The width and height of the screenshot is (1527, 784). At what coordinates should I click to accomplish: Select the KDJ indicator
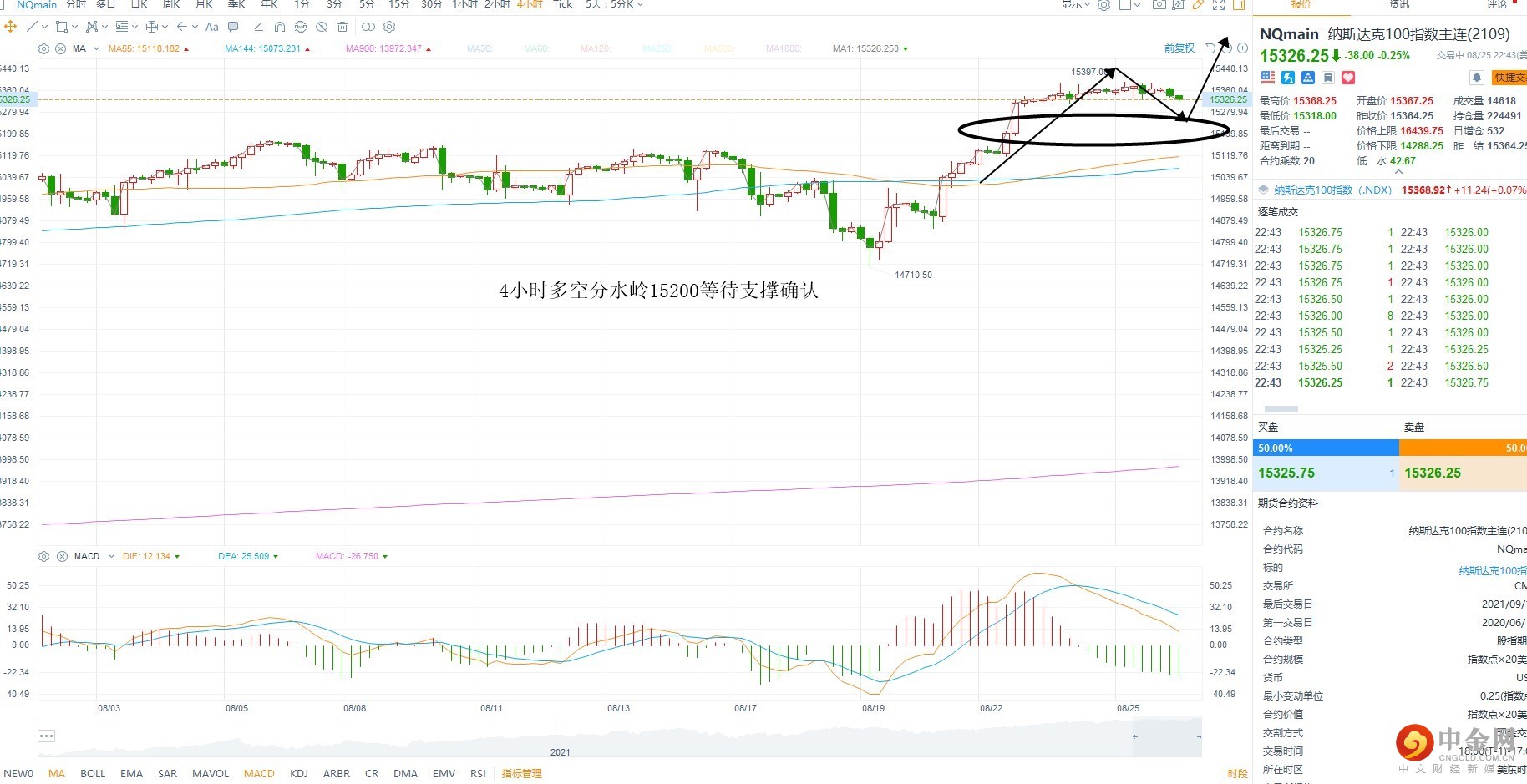point(299,774)
